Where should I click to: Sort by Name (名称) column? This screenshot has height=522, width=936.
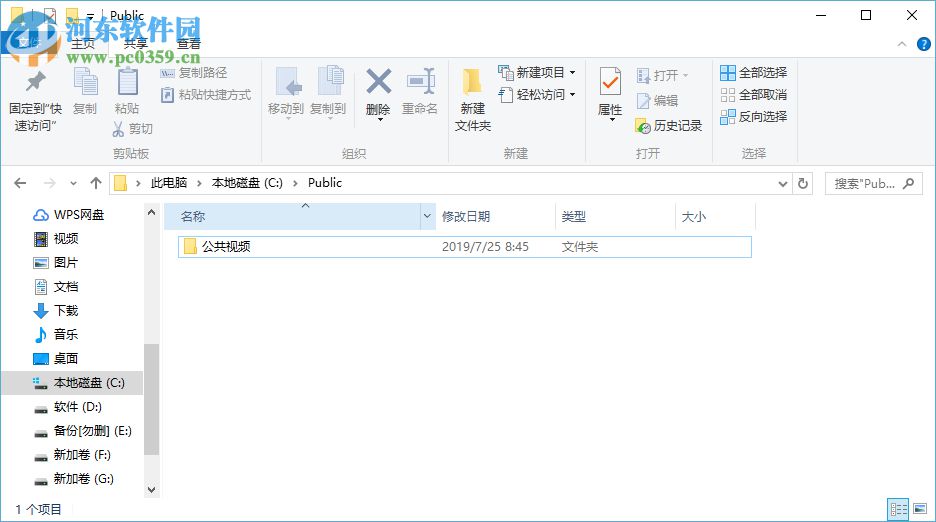[x=292, y=216]
